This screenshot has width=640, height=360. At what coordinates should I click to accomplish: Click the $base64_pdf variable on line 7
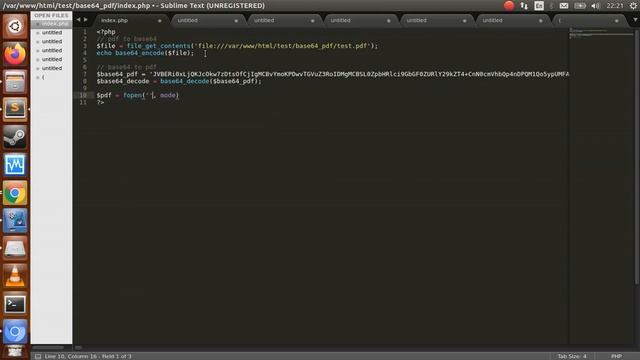[x=117, y=74]
